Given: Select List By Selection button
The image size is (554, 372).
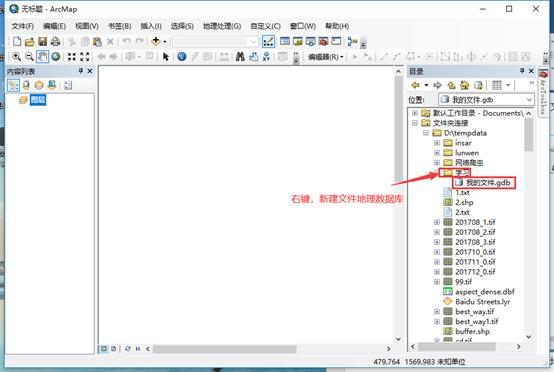Looking at the screenshot, I should click(52, 85).
